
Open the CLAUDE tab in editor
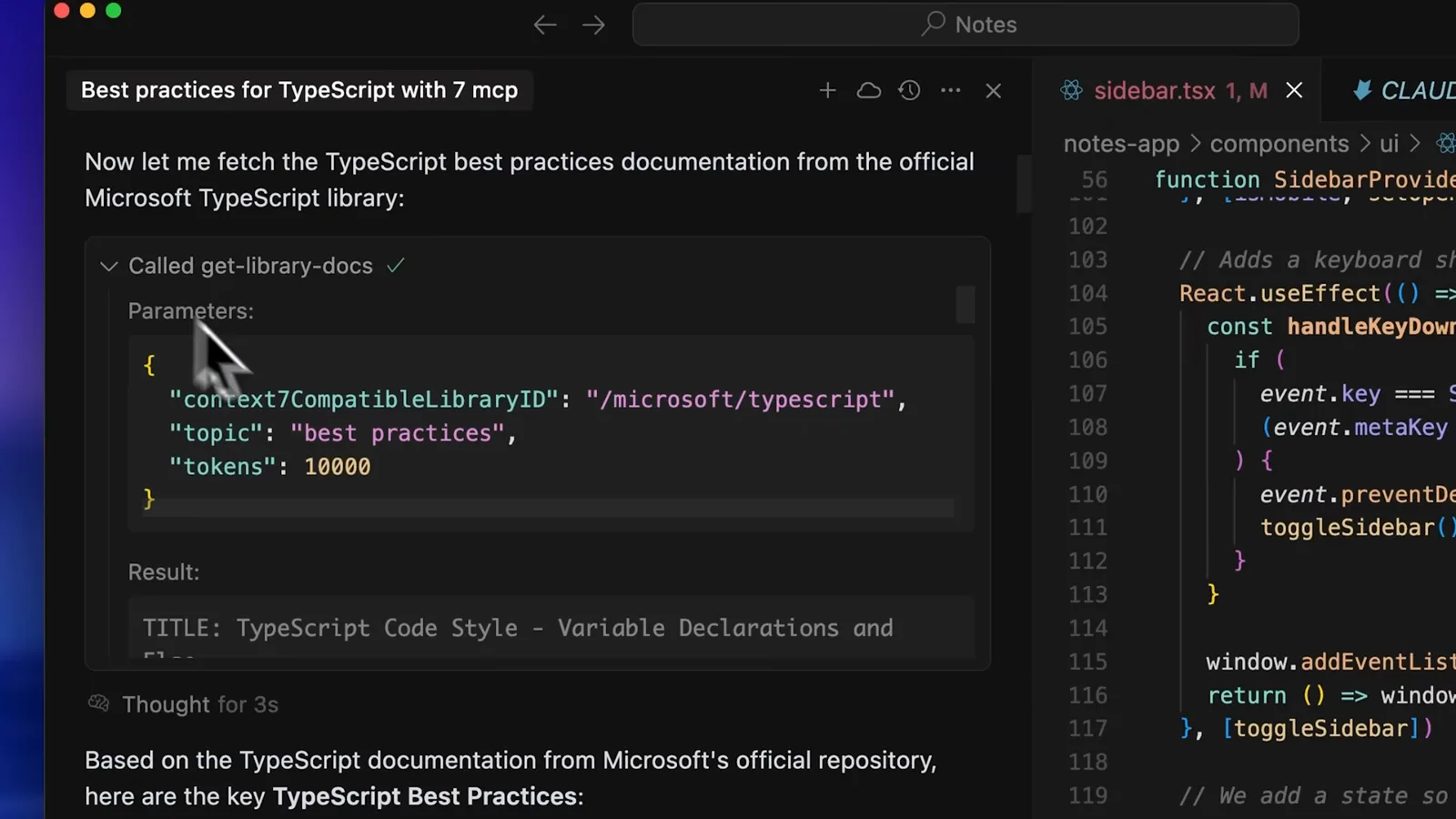(1406, 90)
